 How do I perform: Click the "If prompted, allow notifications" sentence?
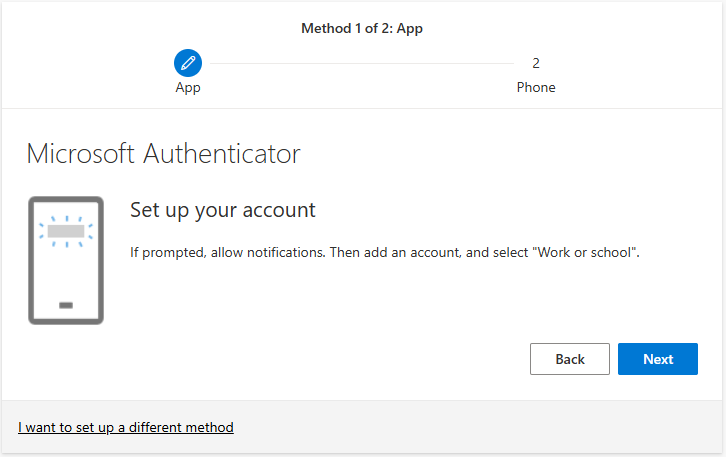[x=228, y=253]
